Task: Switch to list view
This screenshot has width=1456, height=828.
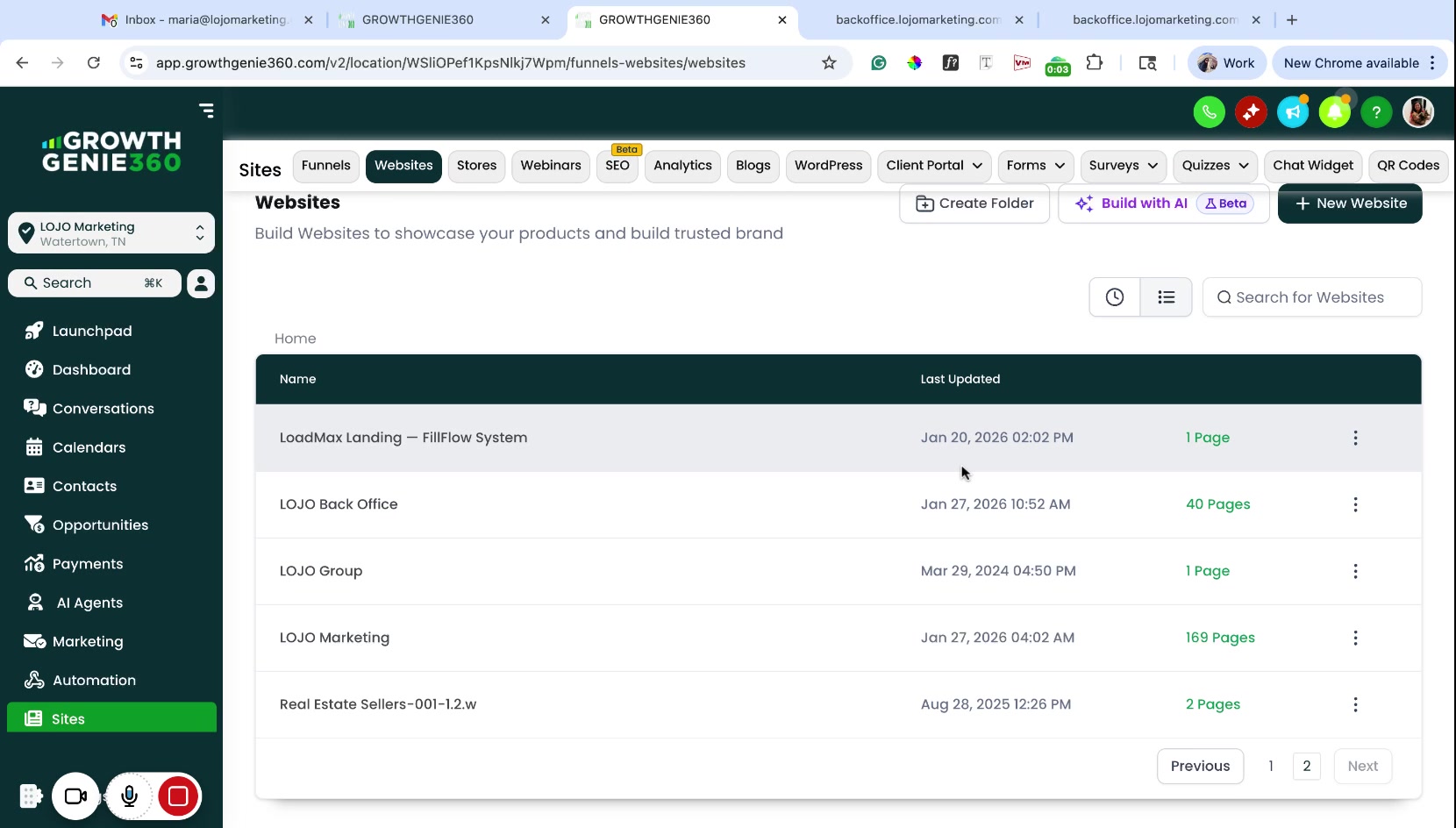Action: [x=1166, y=297]
